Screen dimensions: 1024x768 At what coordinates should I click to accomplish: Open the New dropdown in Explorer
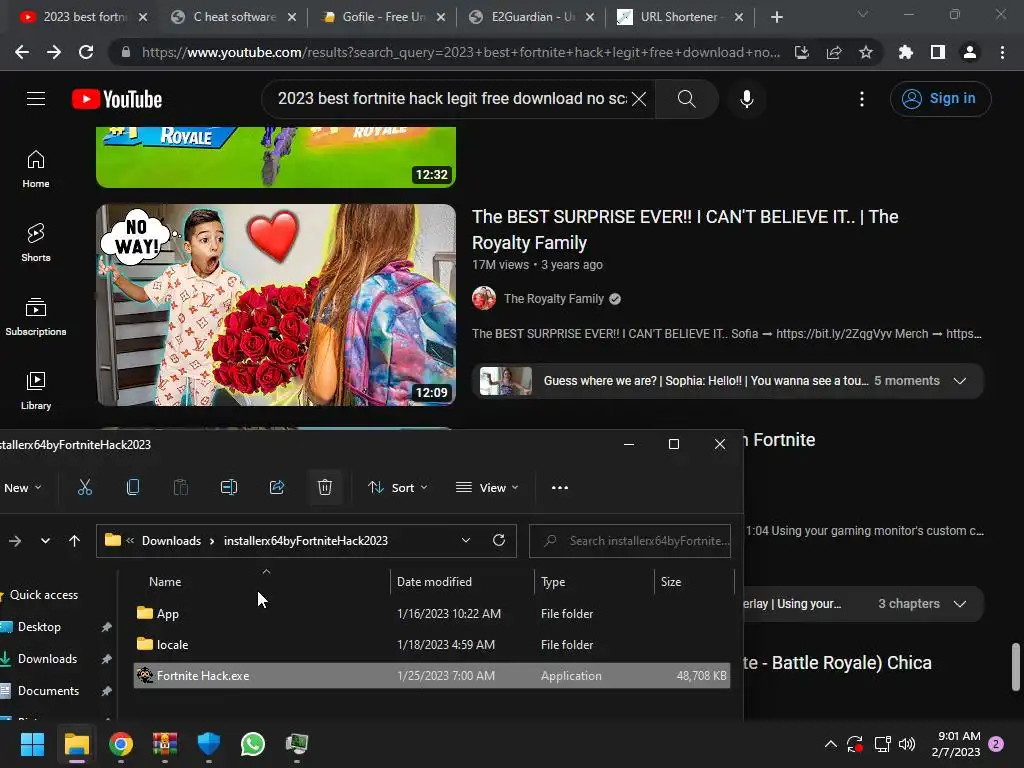[x=22, y=488]
